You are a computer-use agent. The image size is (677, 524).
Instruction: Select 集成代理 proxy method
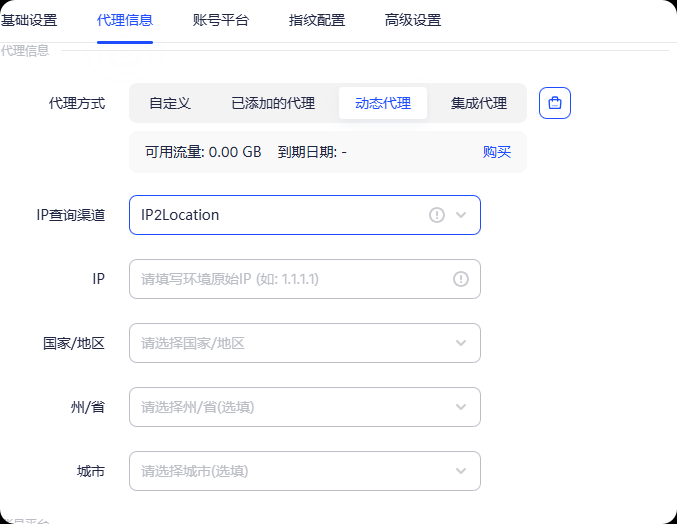(x=478, y=103)
